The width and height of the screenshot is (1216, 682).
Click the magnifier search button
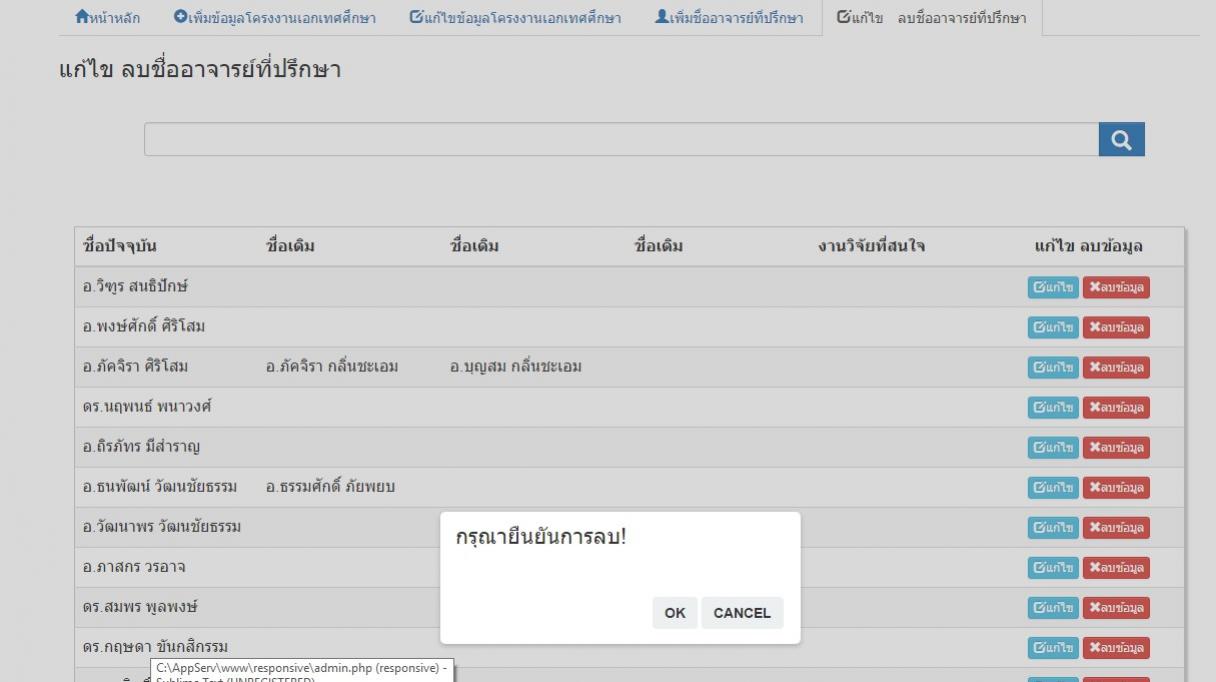pyautogui.click(x=1121, y=139)
